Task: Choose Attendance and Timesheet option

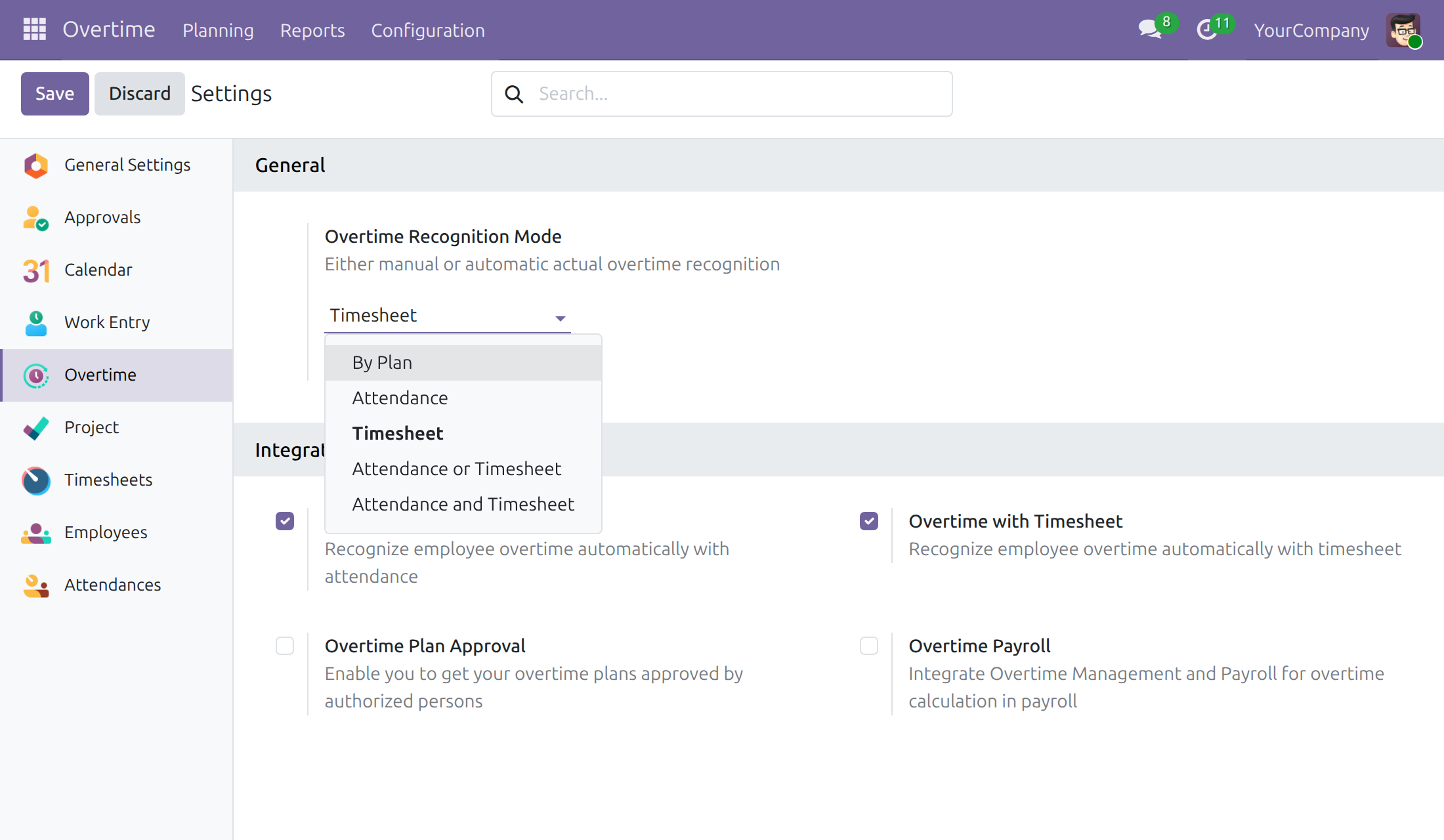Action: click(463, 505)
